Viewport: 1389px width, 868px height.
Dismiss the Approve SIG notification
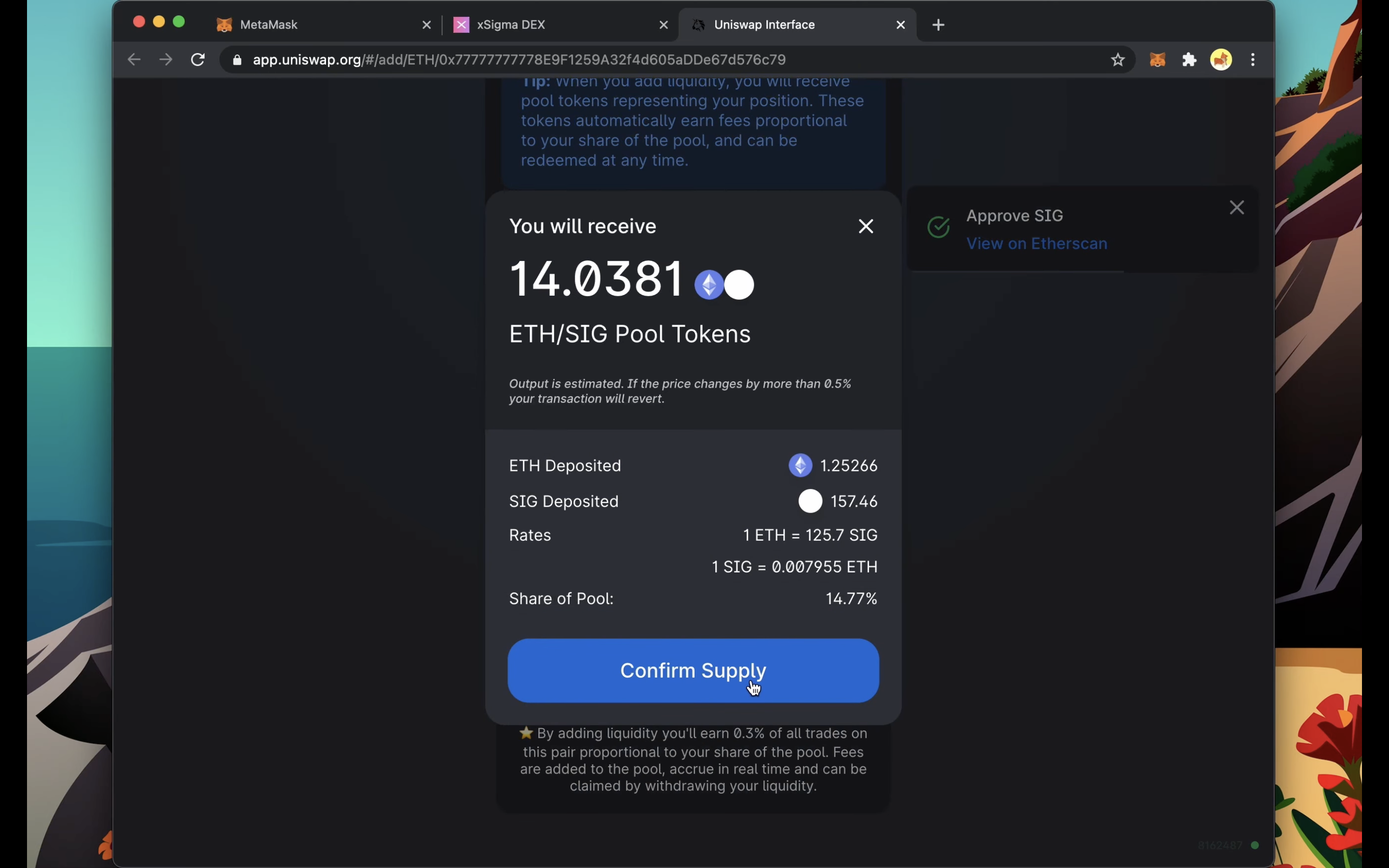(1237, 207)
